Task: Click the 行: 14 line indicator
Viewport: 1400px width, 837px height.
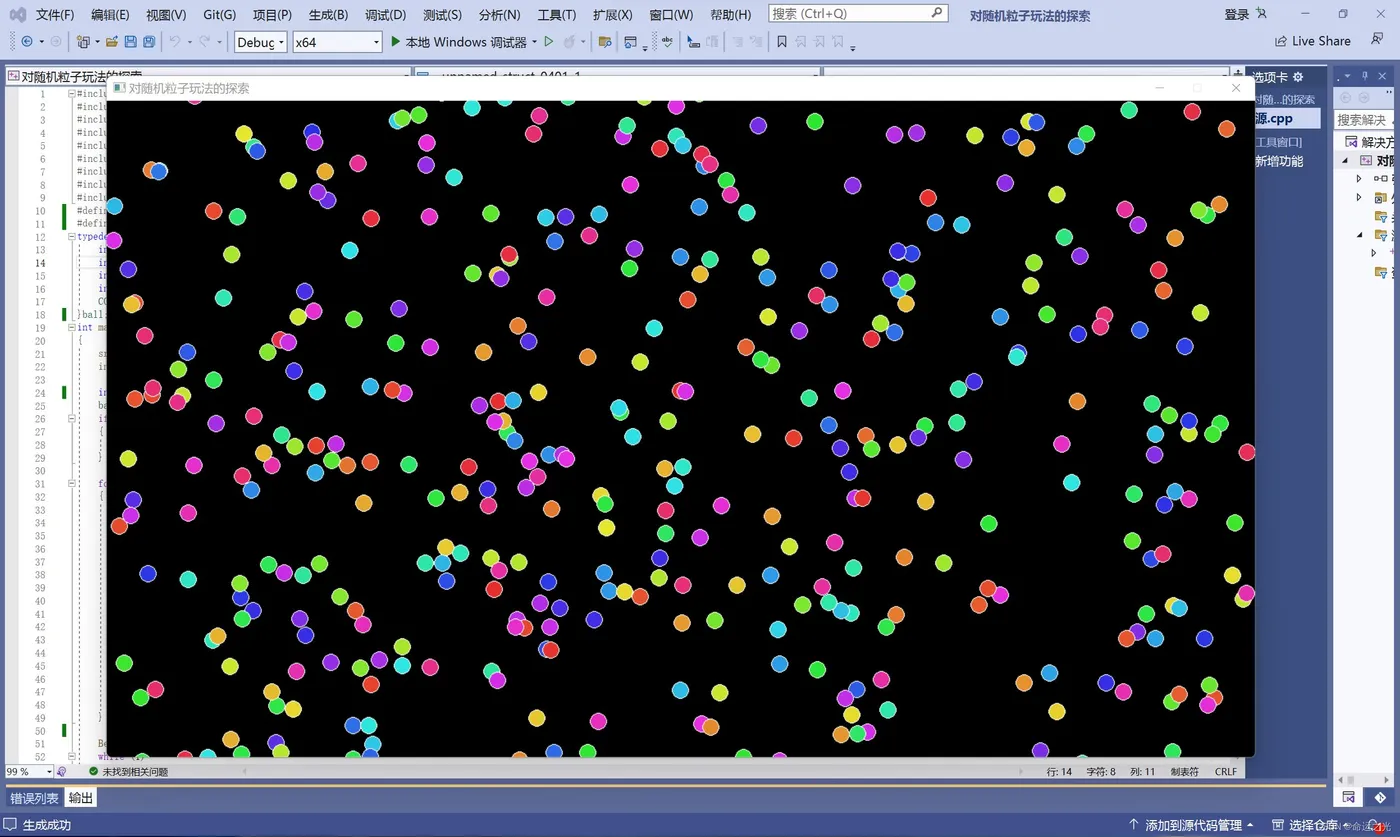Action: click(x=1059, y=772)
